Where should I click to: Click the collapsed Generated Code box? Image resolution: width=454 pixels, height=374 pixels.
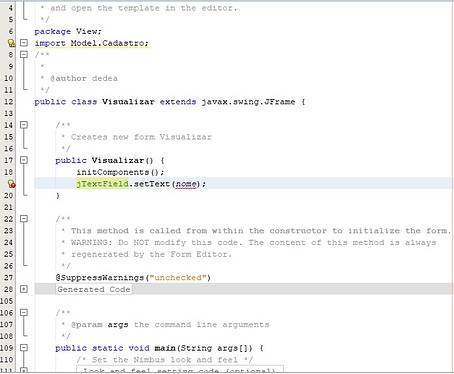tap(94, 289)
